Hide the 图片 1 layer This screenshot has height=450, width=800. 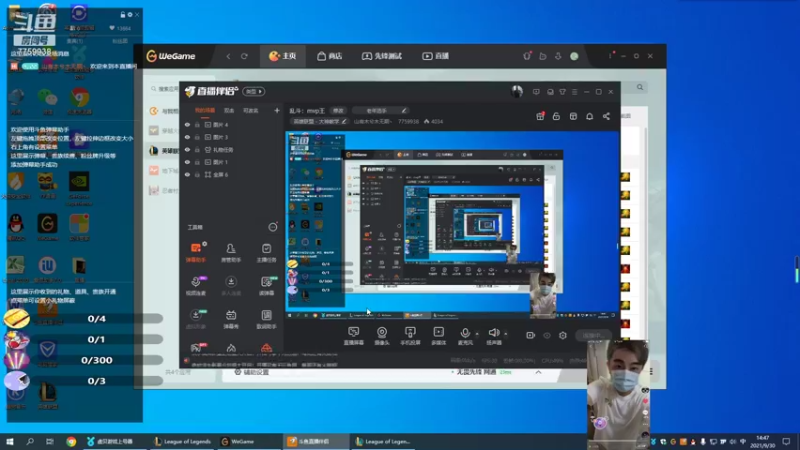coord(187,162)
